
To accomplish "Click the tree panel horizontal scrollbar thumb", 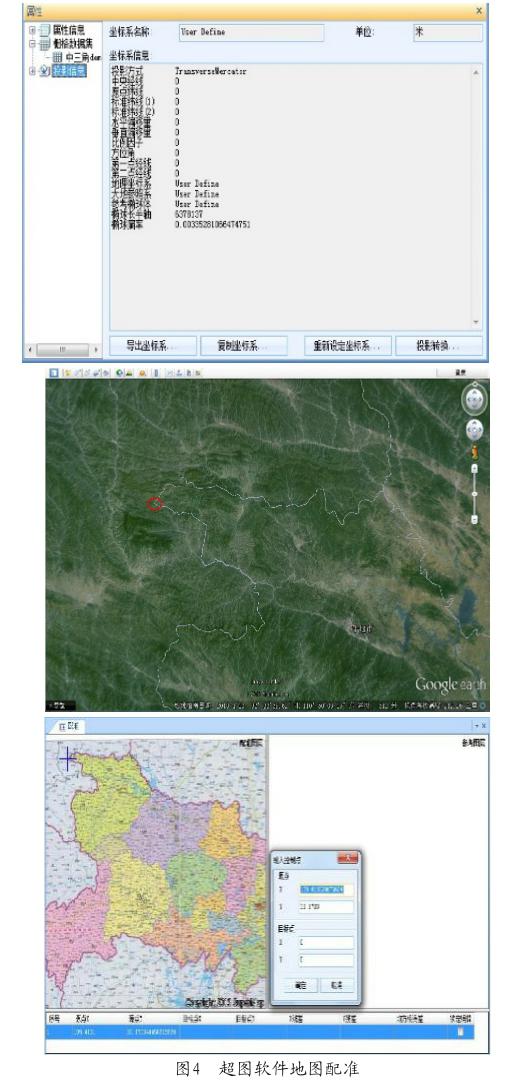I will [x=63, y=349].
